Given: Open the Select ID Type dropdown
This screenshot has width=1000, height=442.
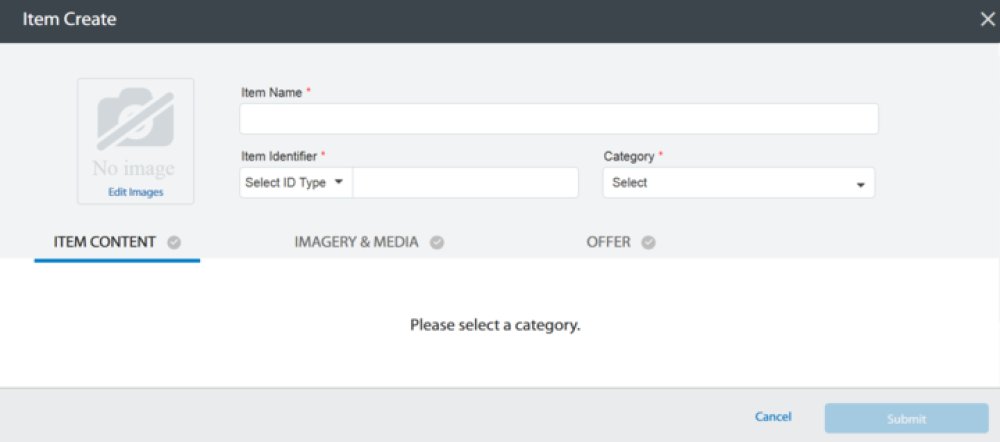Looking at the screenshot, I should [296, 182].
